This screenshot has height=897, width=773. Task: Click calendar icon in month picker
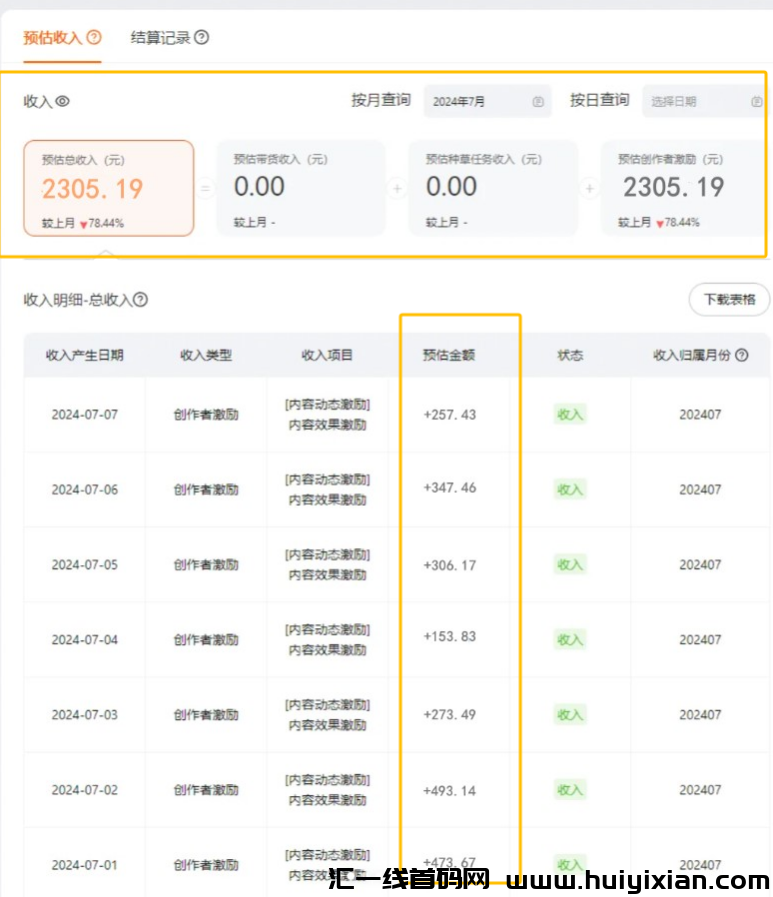tap(538, 102)
